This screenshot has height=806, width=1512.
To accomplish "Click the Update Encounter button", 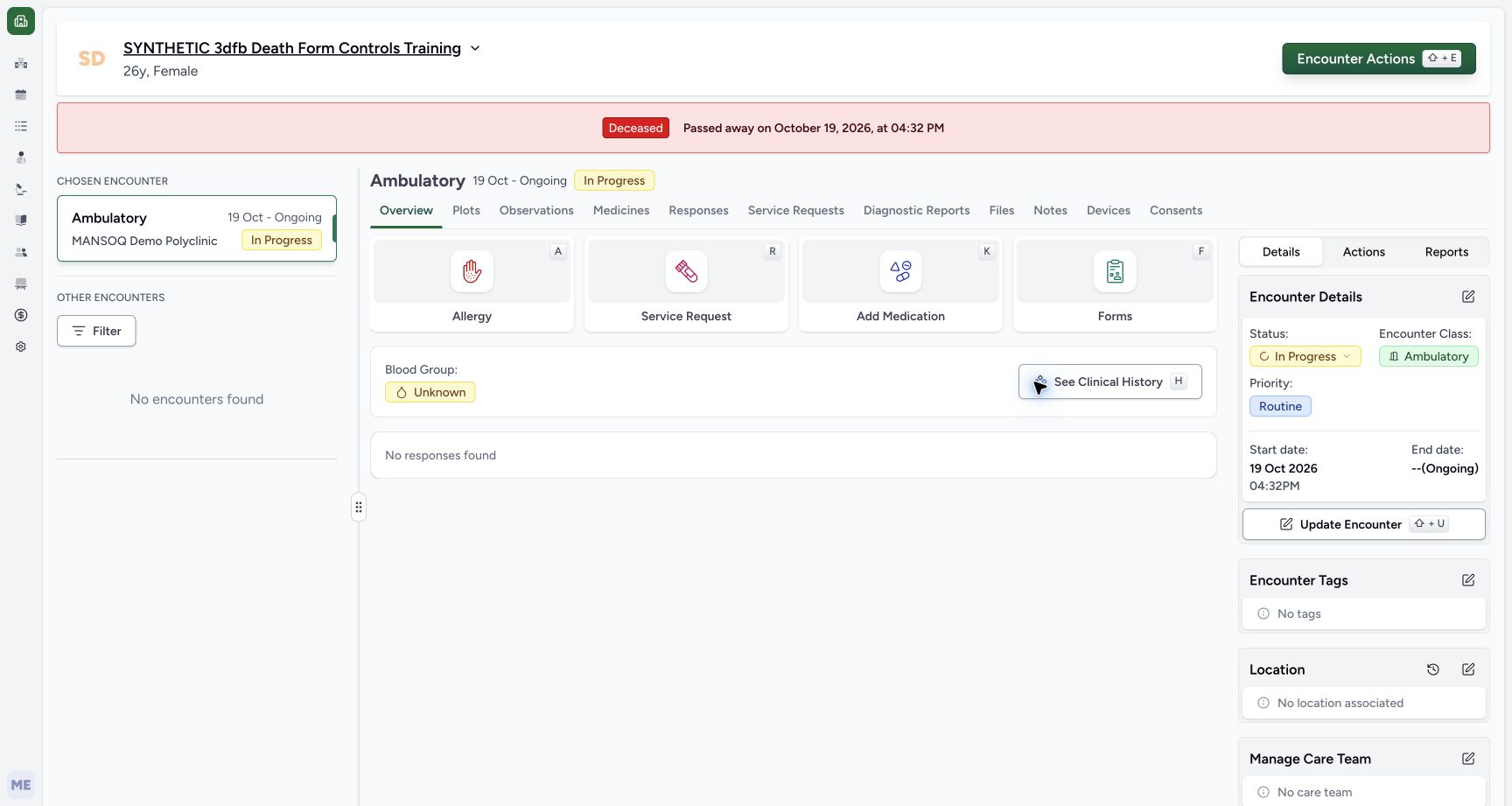I will (x=1363, y=524).
